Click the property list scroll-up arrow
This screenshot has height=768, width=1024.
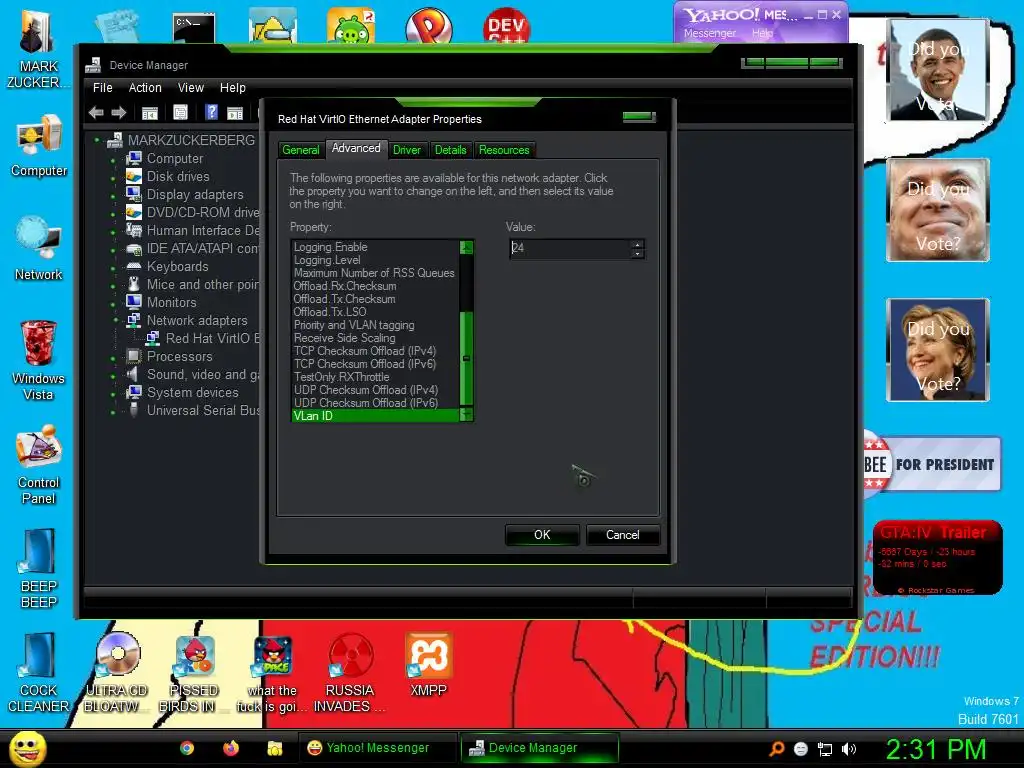point(466,247)
